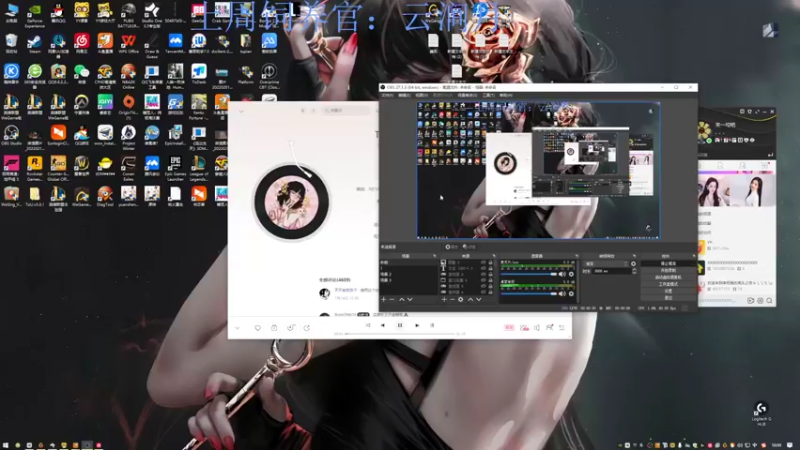The image size is (800, 450).
Task: Open source properties gear in OBS sources panel
Action: [460, 299]
